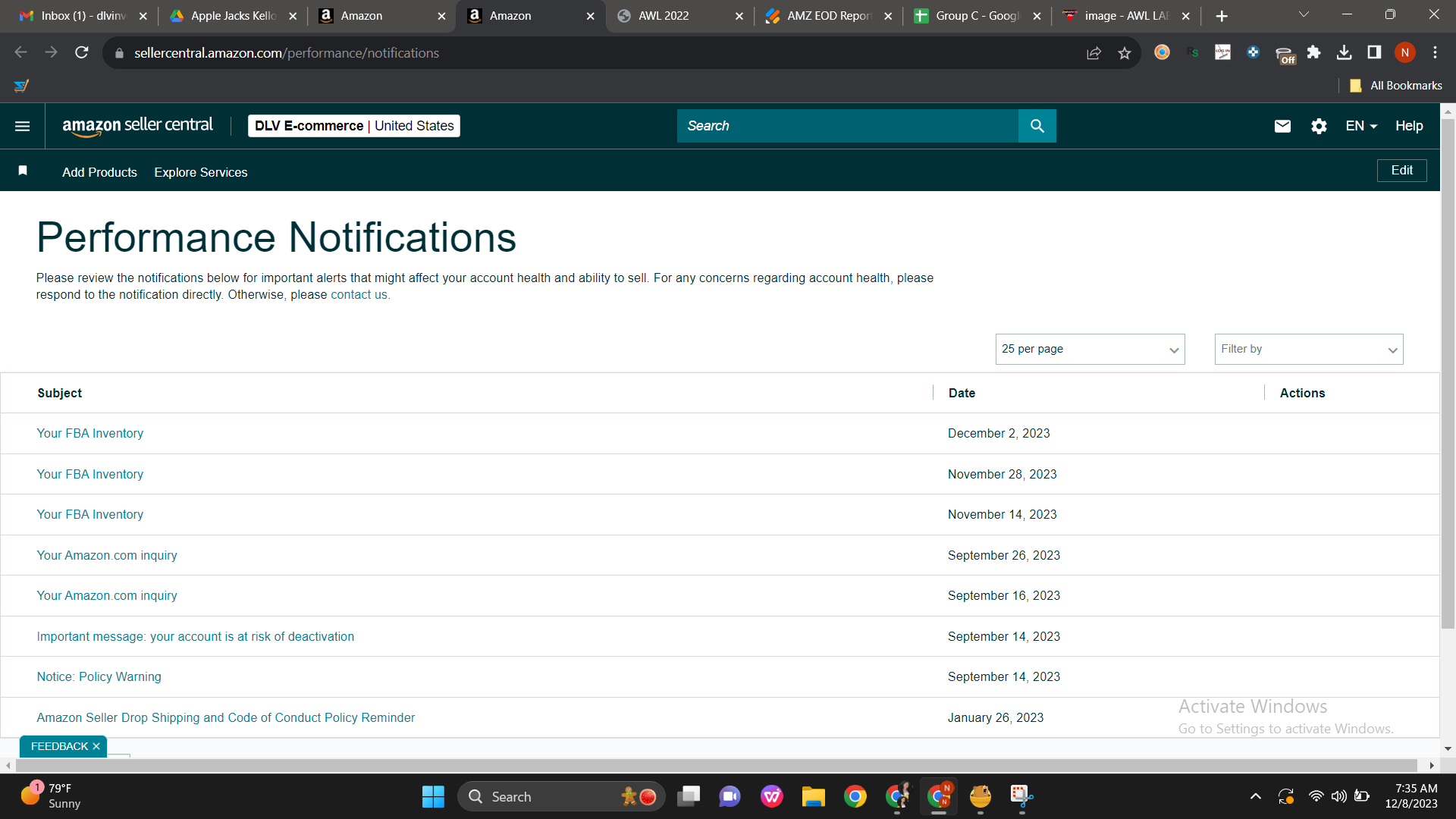Open the Filter by dropdown
1456x819 pixels.
pyautogui.click(x=1308, y=349)
